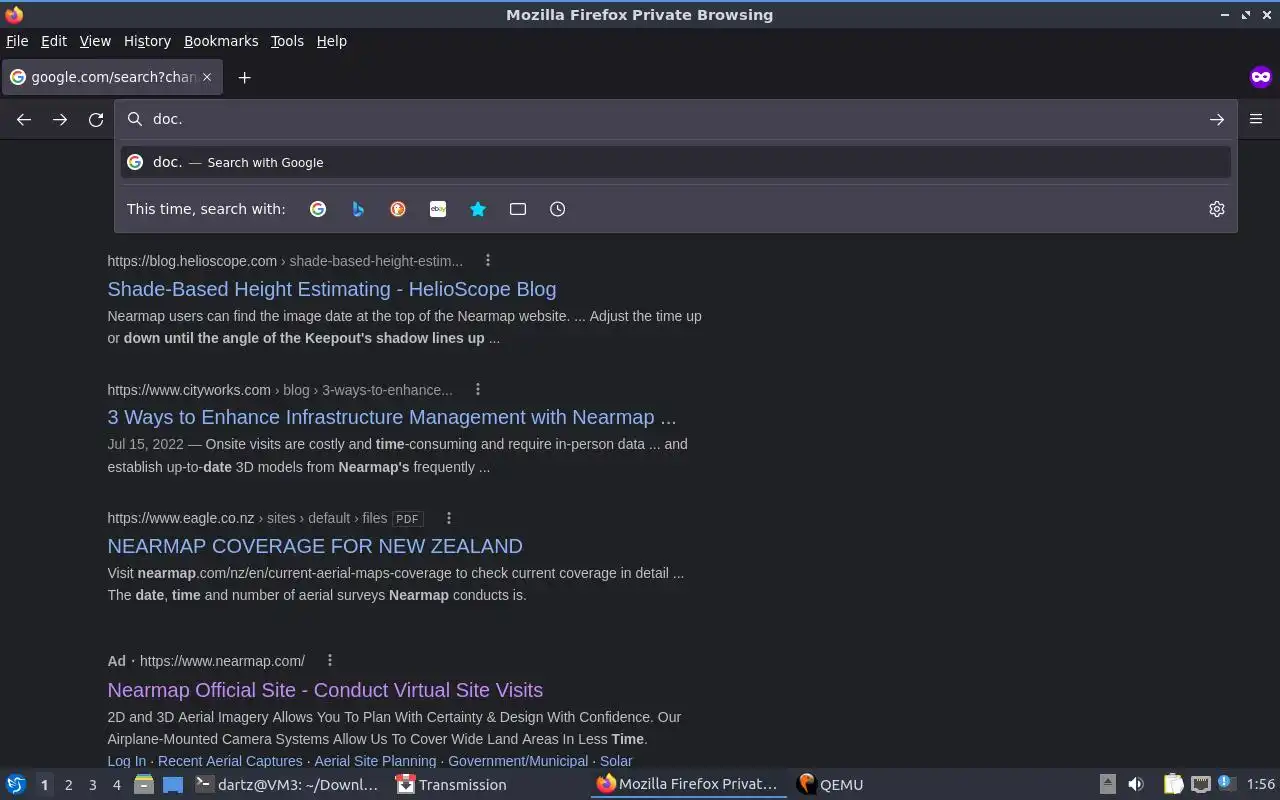
Task: Search this time with DuckDuckGo icon
Action: 398,209
